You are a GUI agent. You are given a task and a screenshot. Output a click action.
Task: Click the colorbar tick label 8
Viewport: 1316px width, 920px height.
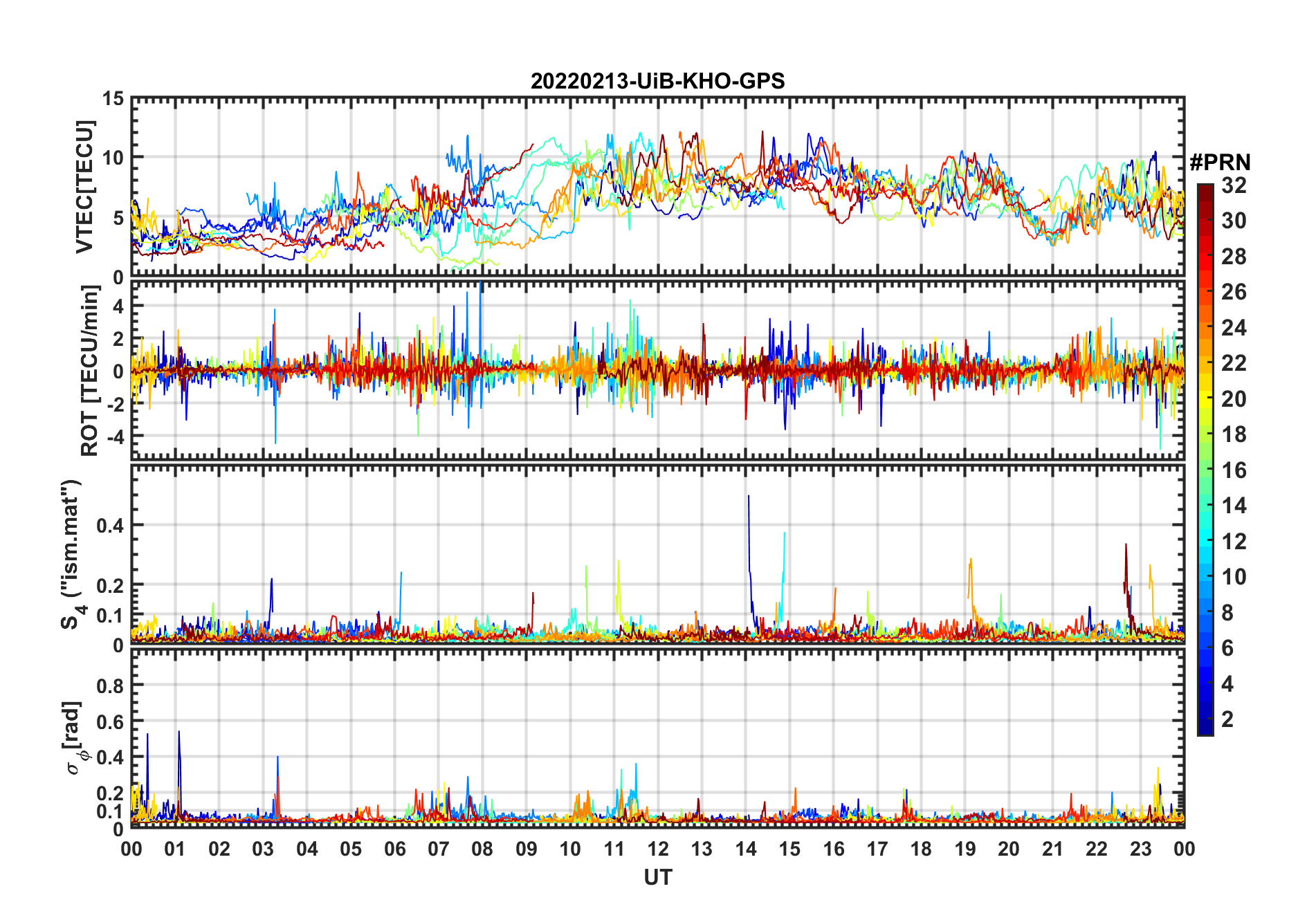1227,612
